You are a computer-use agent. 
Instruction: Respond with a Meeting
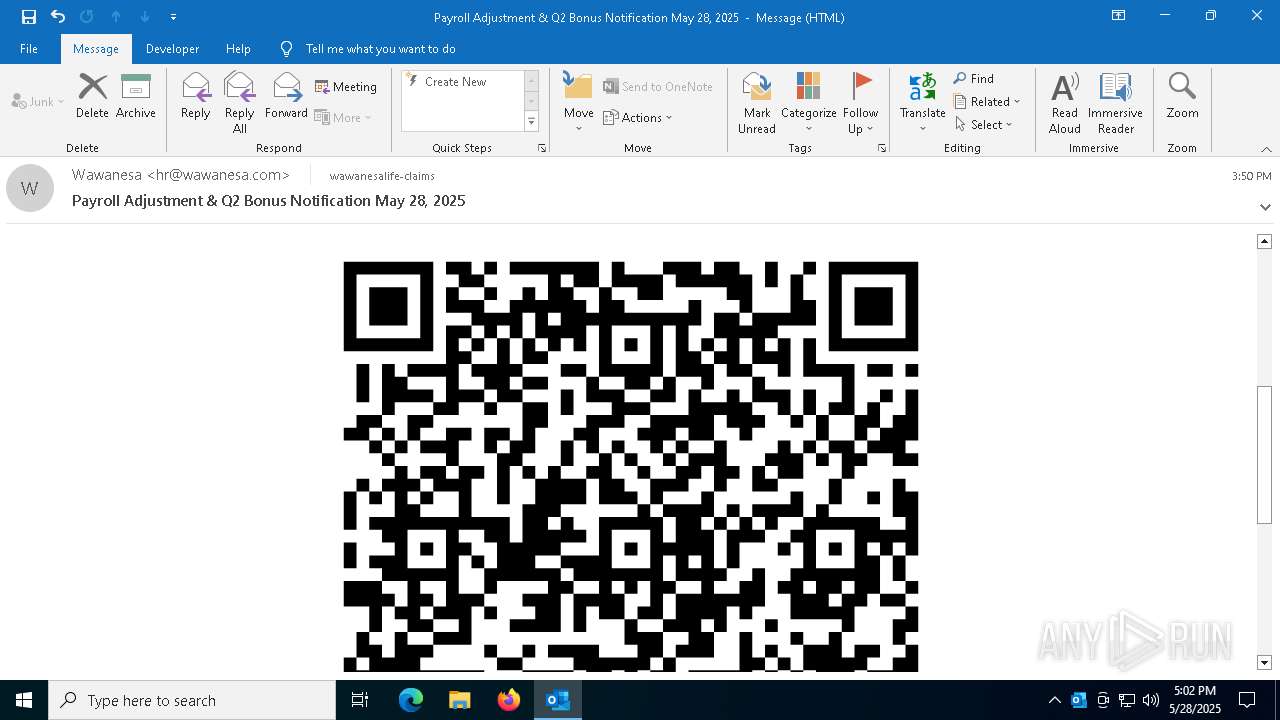click(346, 87)
